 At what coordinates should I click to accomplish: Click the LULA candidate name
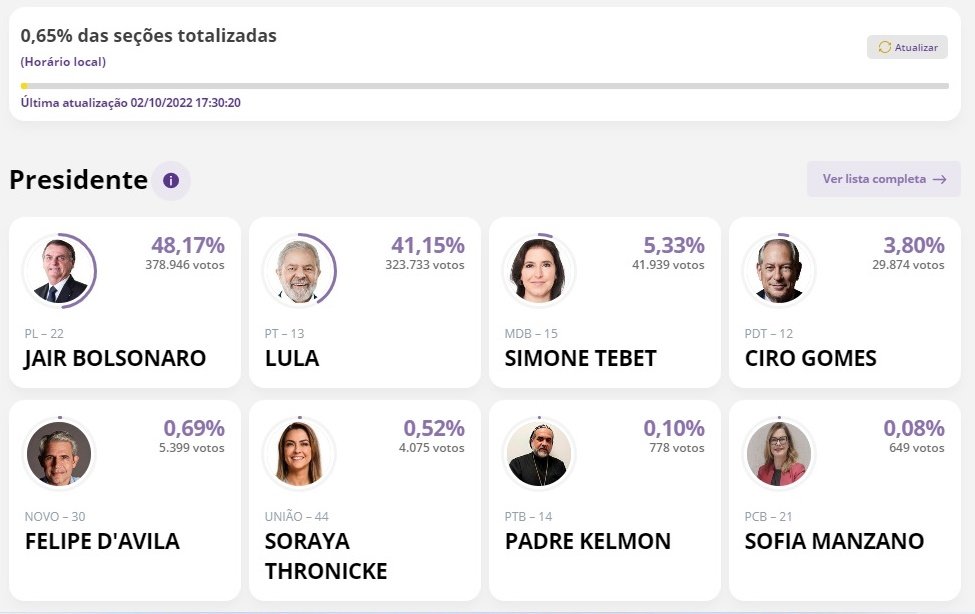[x=292, y=358]
